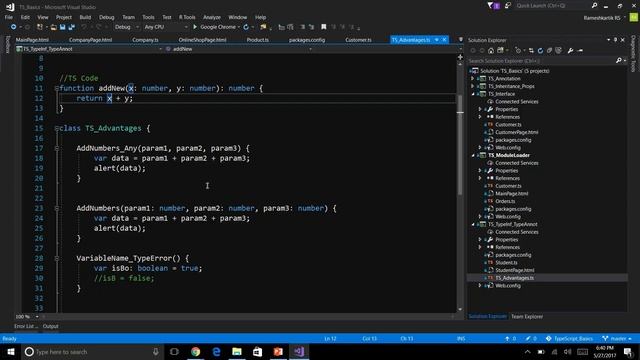The width and height of the screenshot is (640, 360).
Task: Open the File menu
Action: click(9, 17)
